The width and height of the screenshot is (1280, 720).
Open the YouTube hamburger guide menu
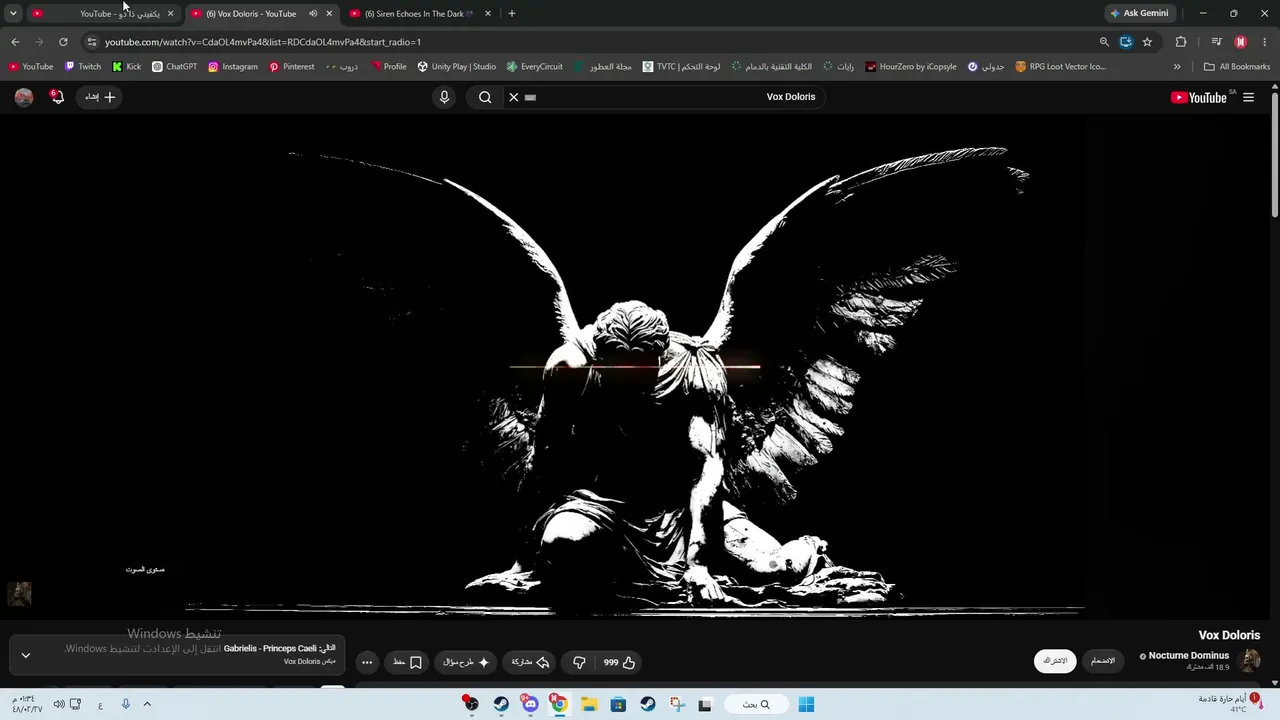coord(1248,97)
